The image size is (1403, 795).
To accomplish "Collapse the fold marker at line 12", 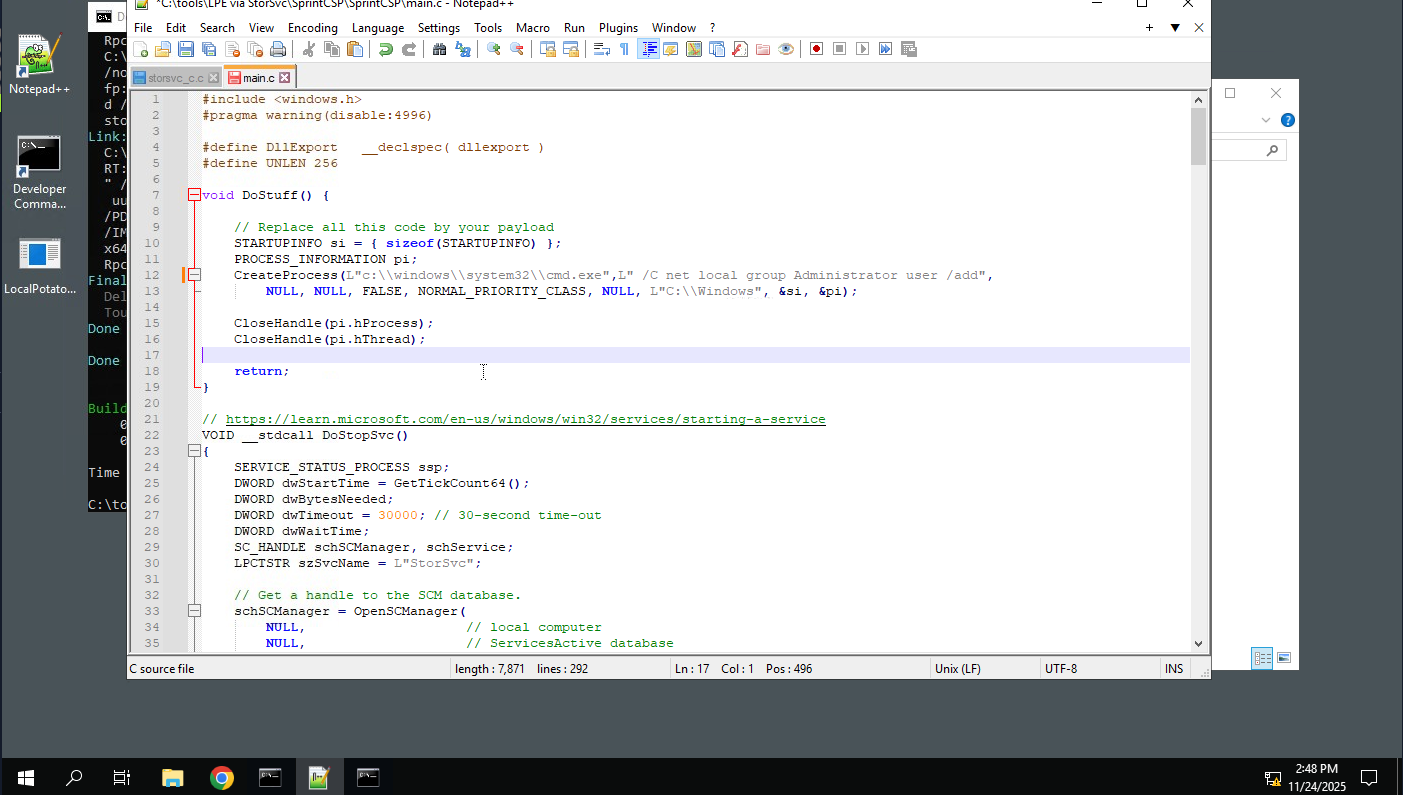I will 194,275.
